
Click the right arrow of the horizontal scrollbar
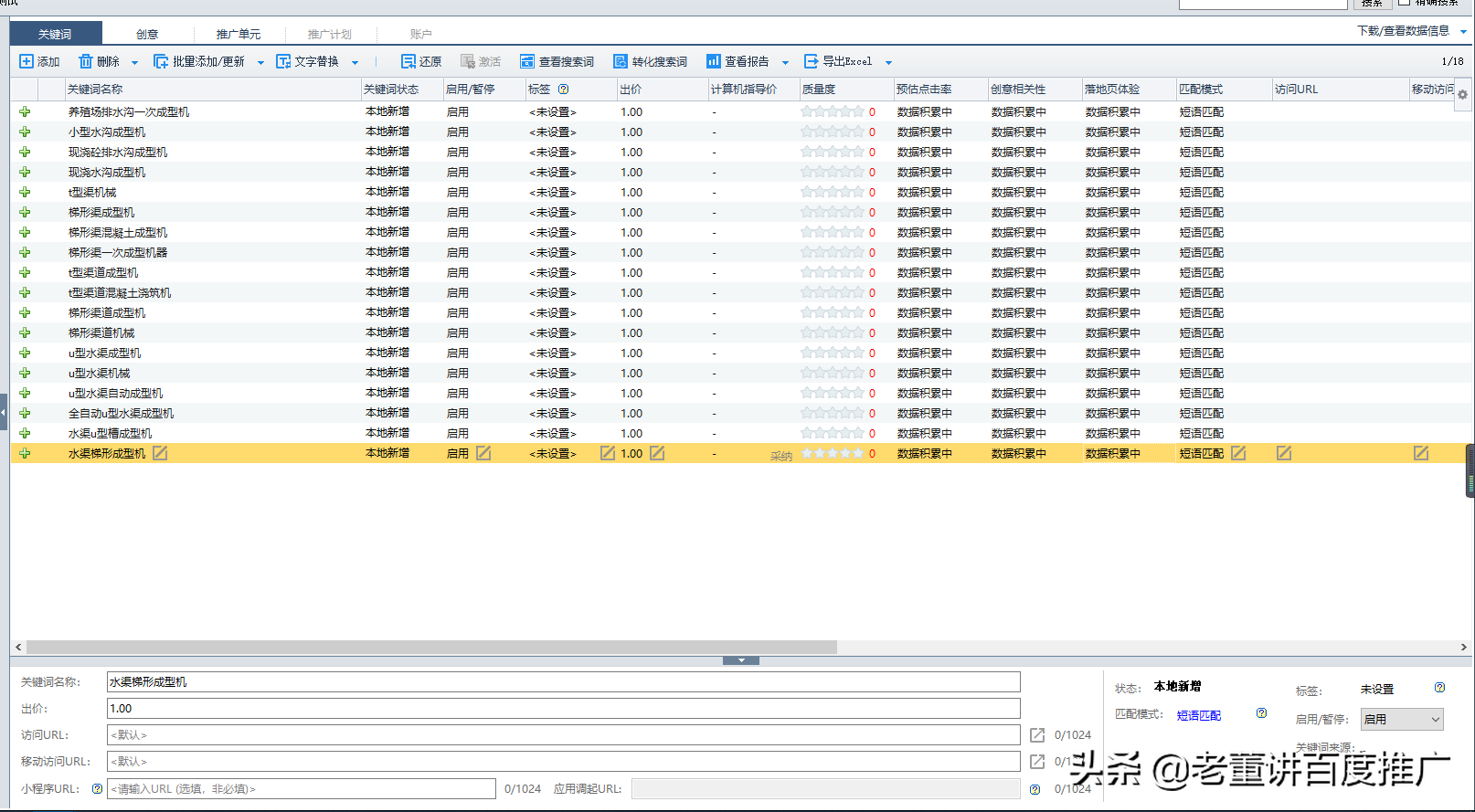pyautogui.click(x=1463, y=647)
